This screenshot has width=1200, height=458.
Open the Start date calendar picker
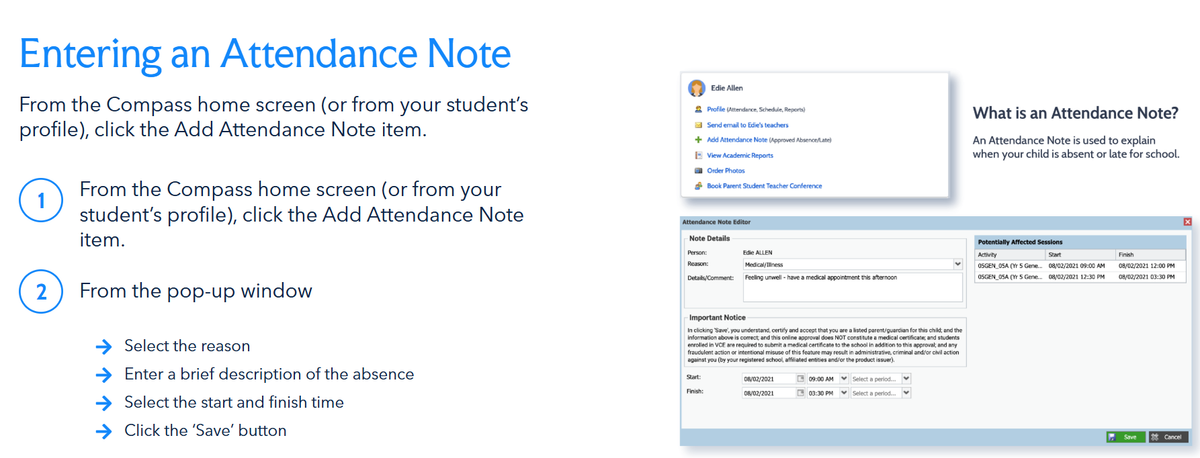[801, 379]
